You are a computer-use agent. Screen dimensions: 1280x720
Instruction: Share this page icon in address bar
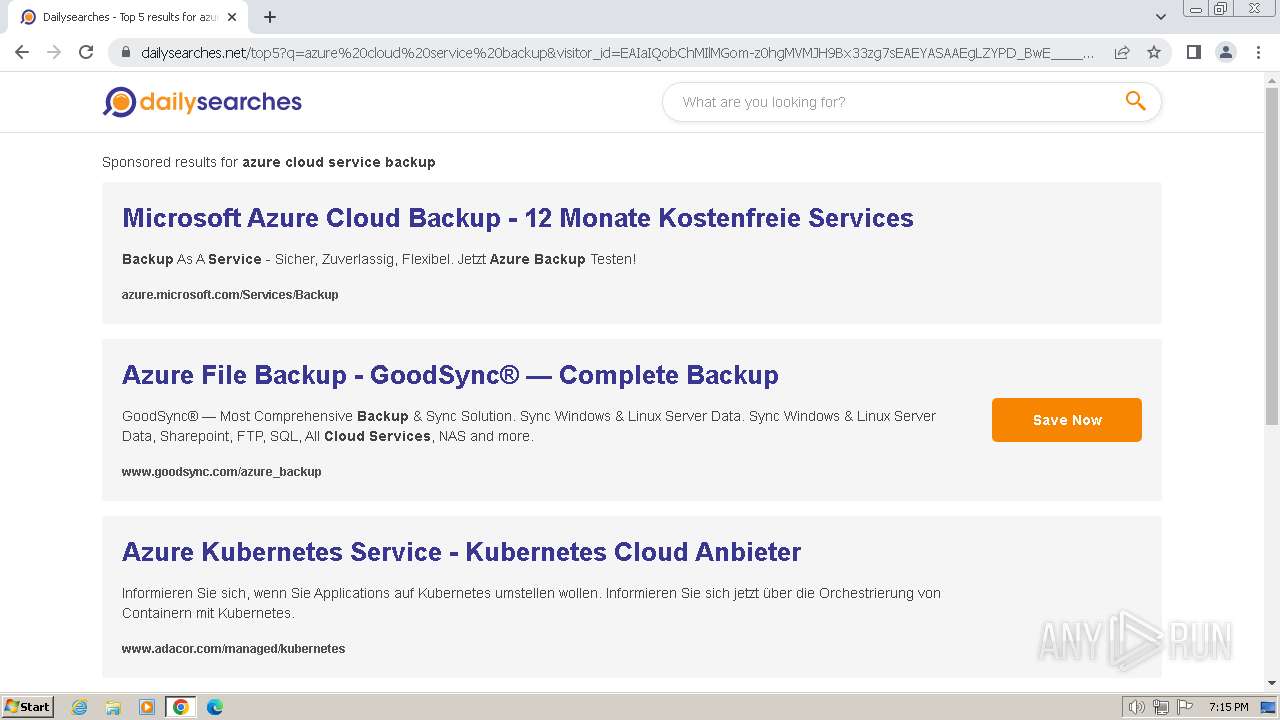click(x=1122, y=52)
